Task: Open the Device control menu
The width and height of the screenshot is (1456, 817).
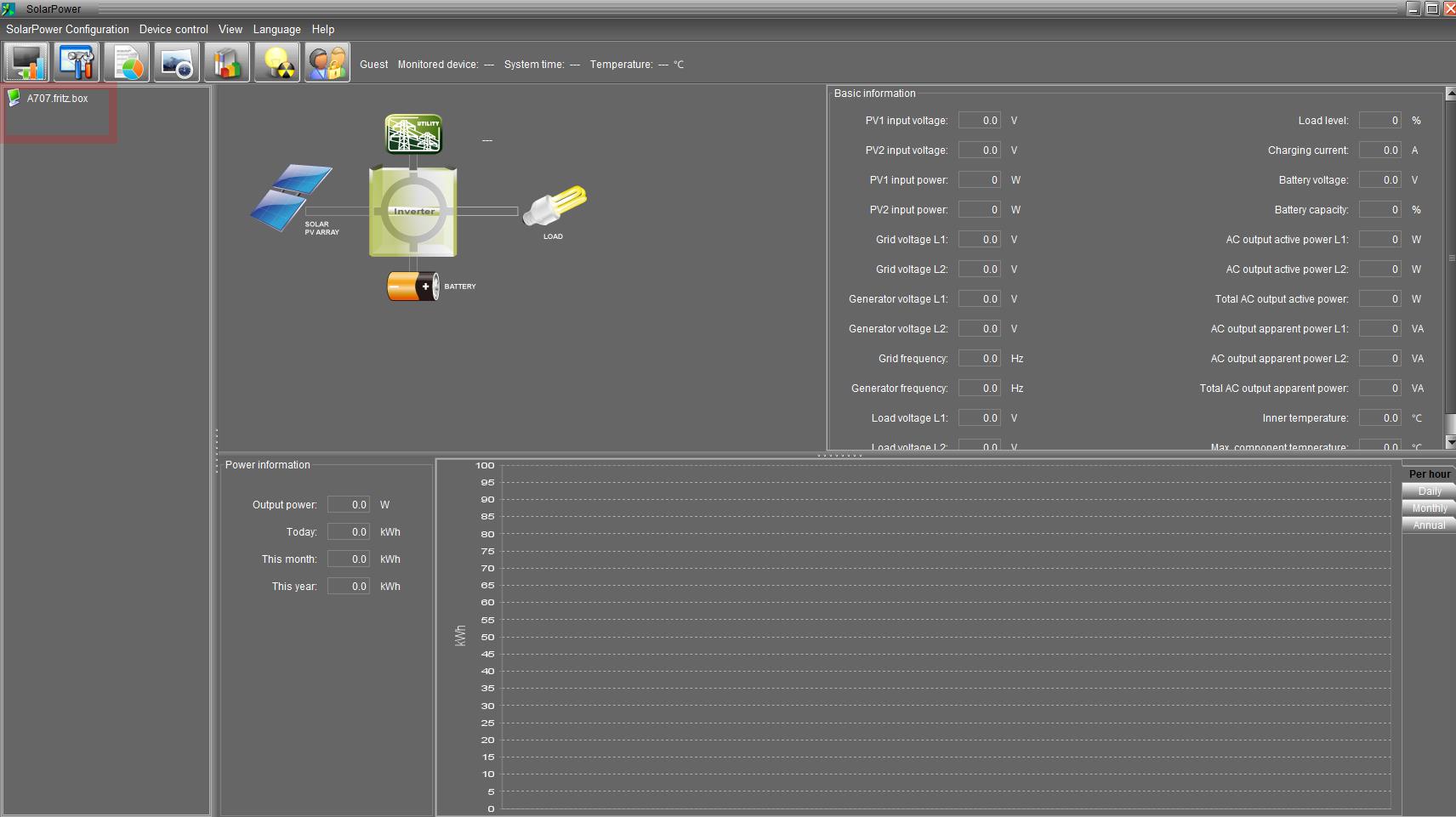Action: point(173,29)
